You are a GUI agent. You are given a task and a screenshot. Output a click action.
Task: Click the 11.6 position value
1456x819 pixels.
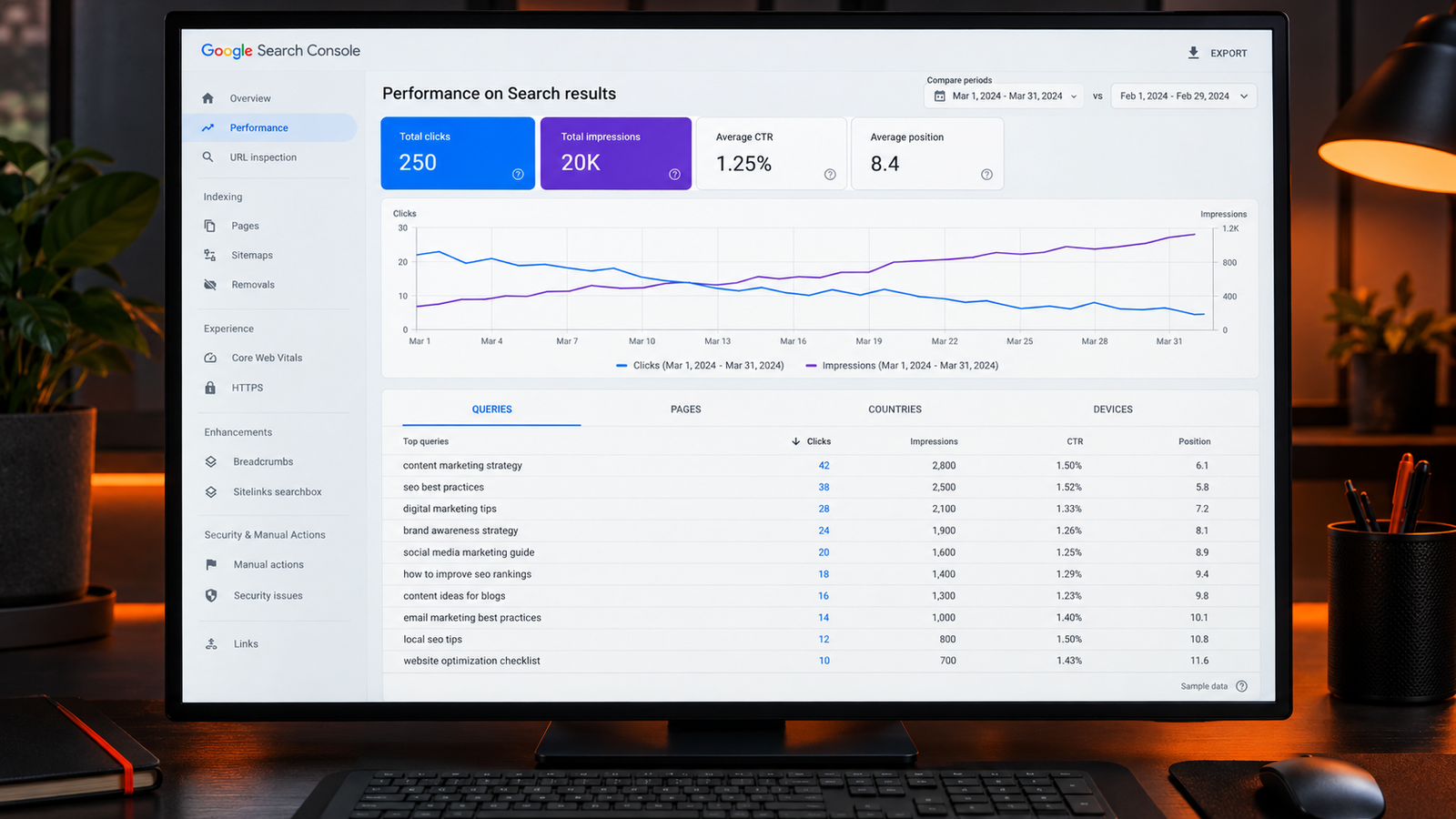click(1199, 661)
